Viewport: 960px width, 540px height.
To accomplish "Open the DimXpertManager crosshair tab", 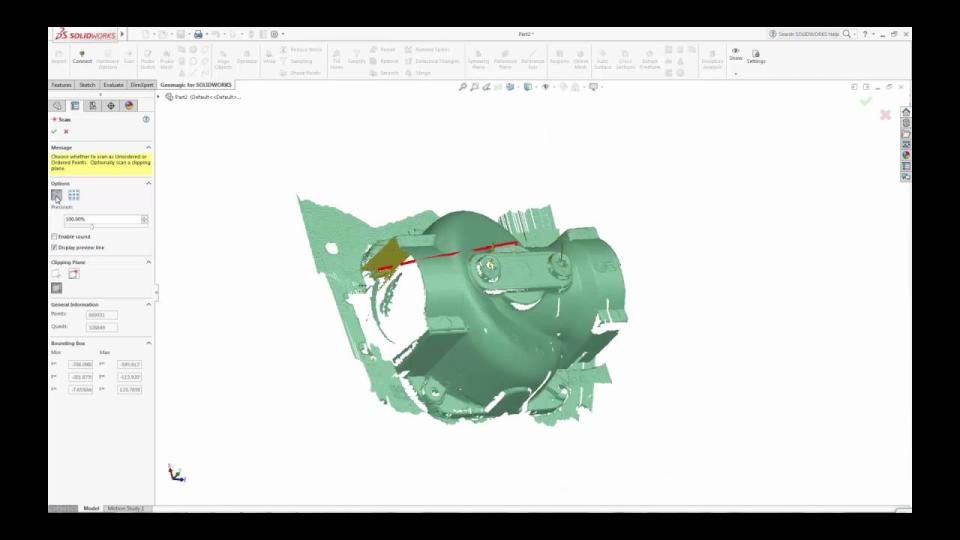I will click(x=111, y=106).
